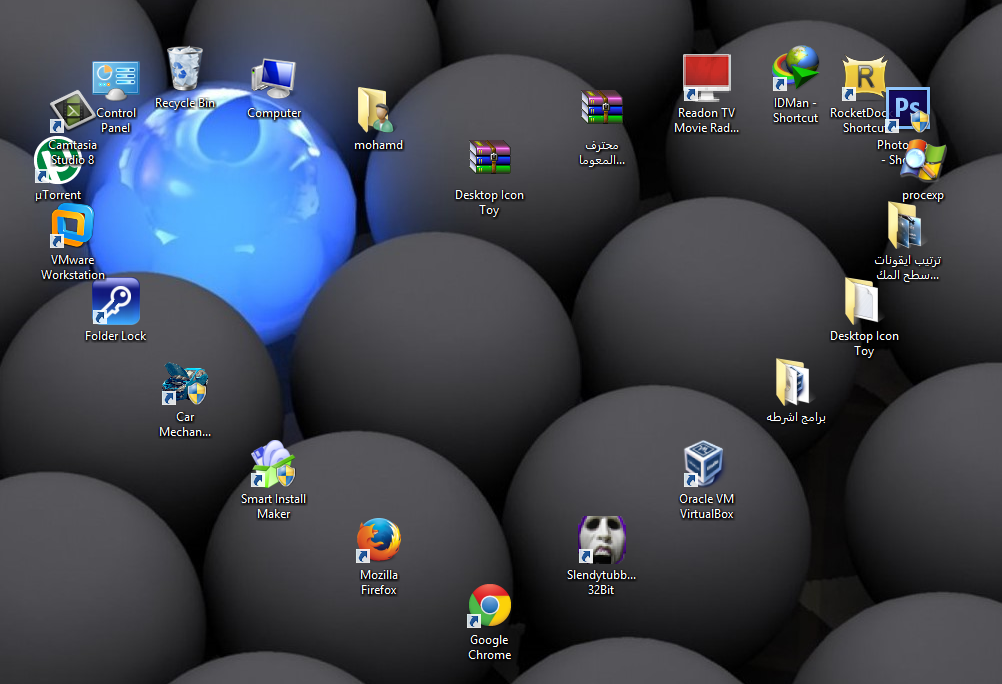This screenshot has height=684, width=1002.
Task: Click the Oracle VM VirtualBox shortcut
Action: point(703,464)
